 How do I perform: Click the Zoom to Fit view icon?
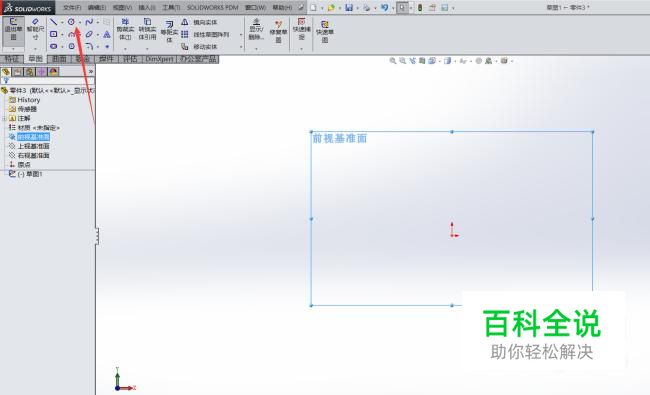coord(393,61)
